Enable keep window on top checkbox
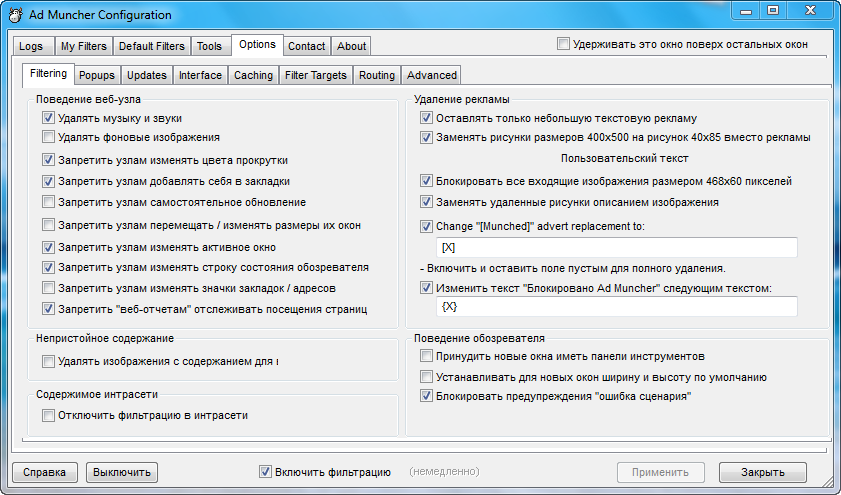This screenshot has height=495, width=841. coord(564,44)
